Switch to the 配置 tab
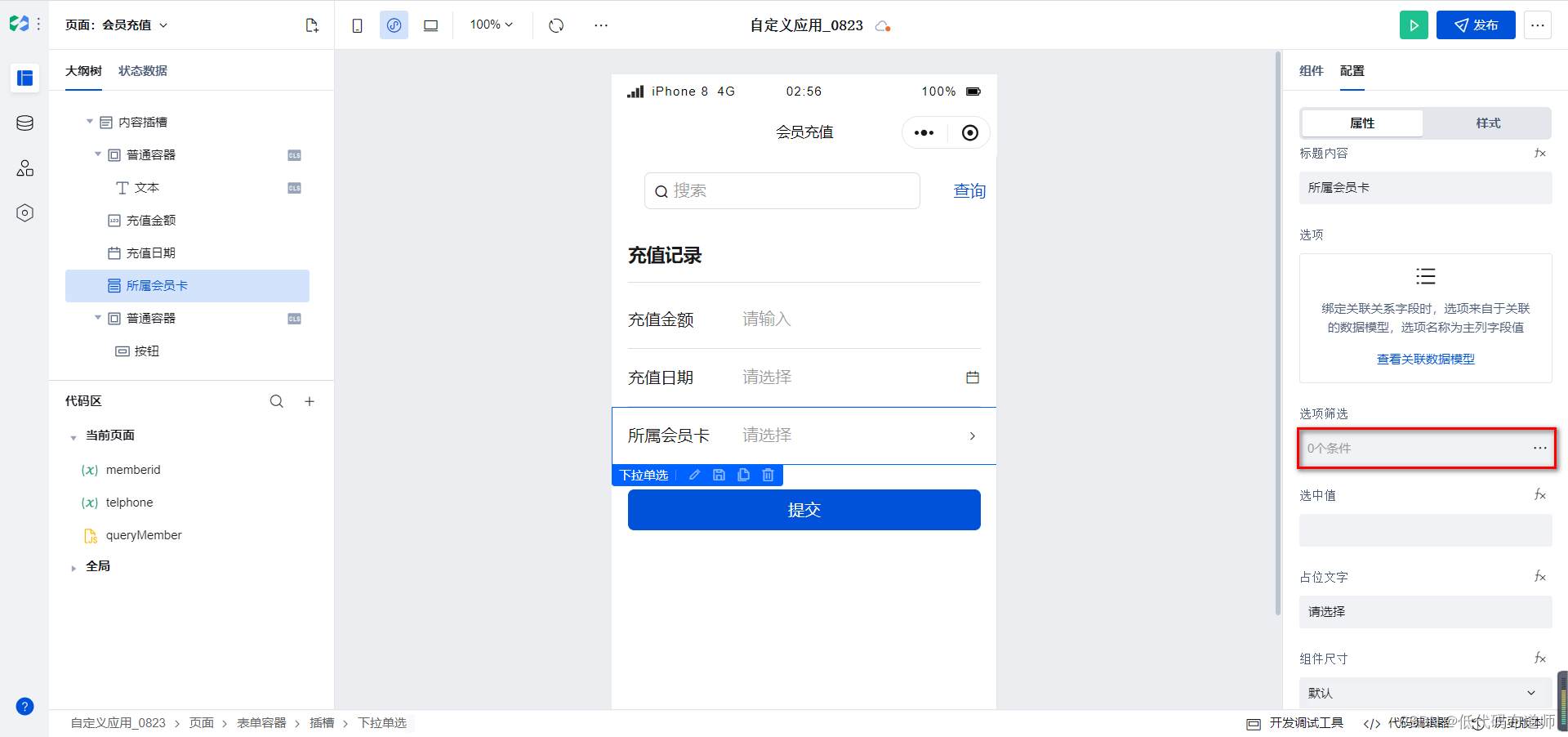This screenshot has width=1568, height=737. click(x=1352, y=71)
